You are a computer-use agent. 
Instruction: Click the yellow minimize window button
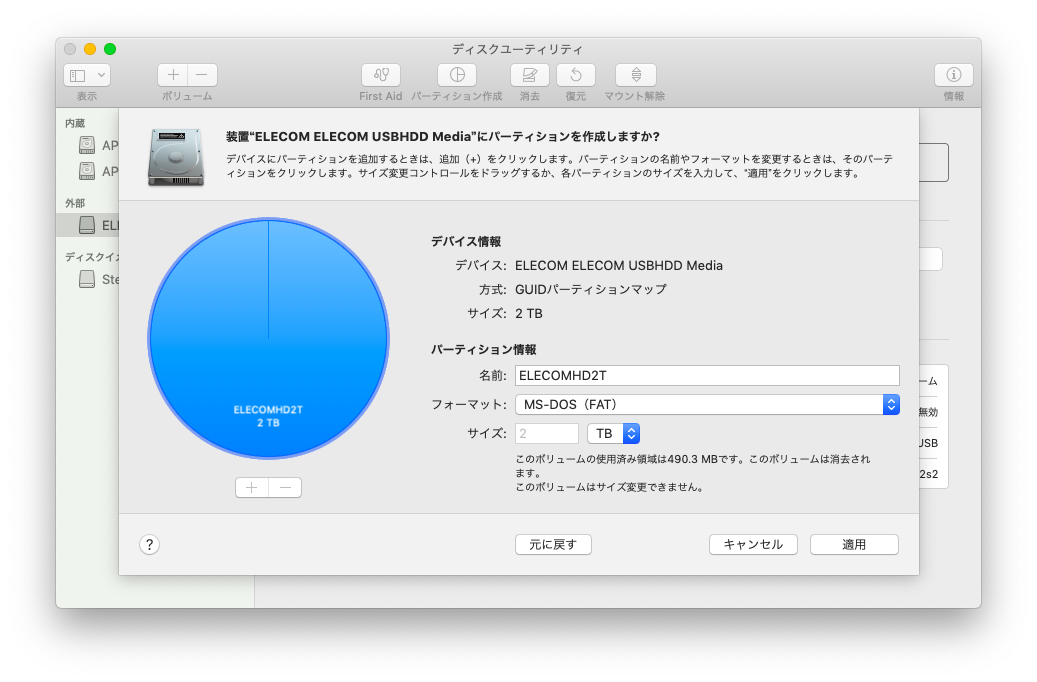click(x=90, y=49)
